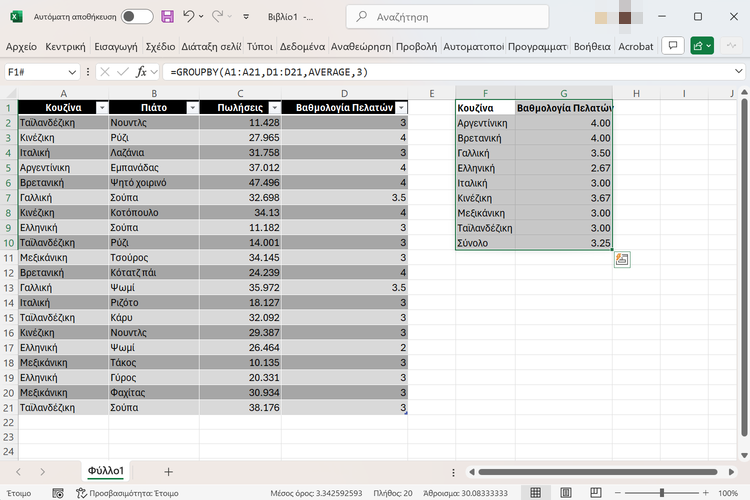750x500 pixels.
Task: Open the Customize Quick Access Toolbar menu
Action: tap(246, 17)
